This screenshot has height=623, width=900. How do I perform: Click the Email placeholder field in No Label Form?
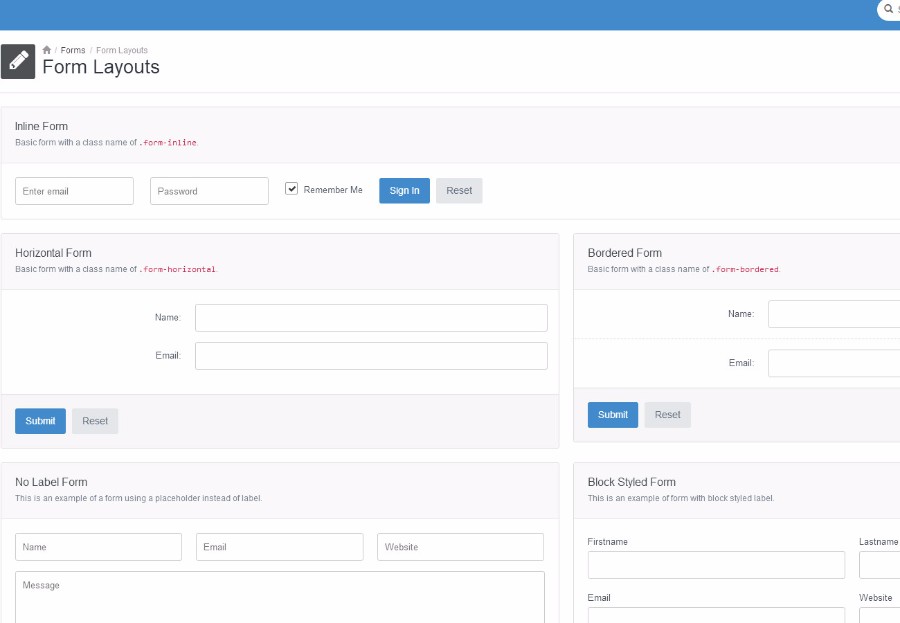279,547
